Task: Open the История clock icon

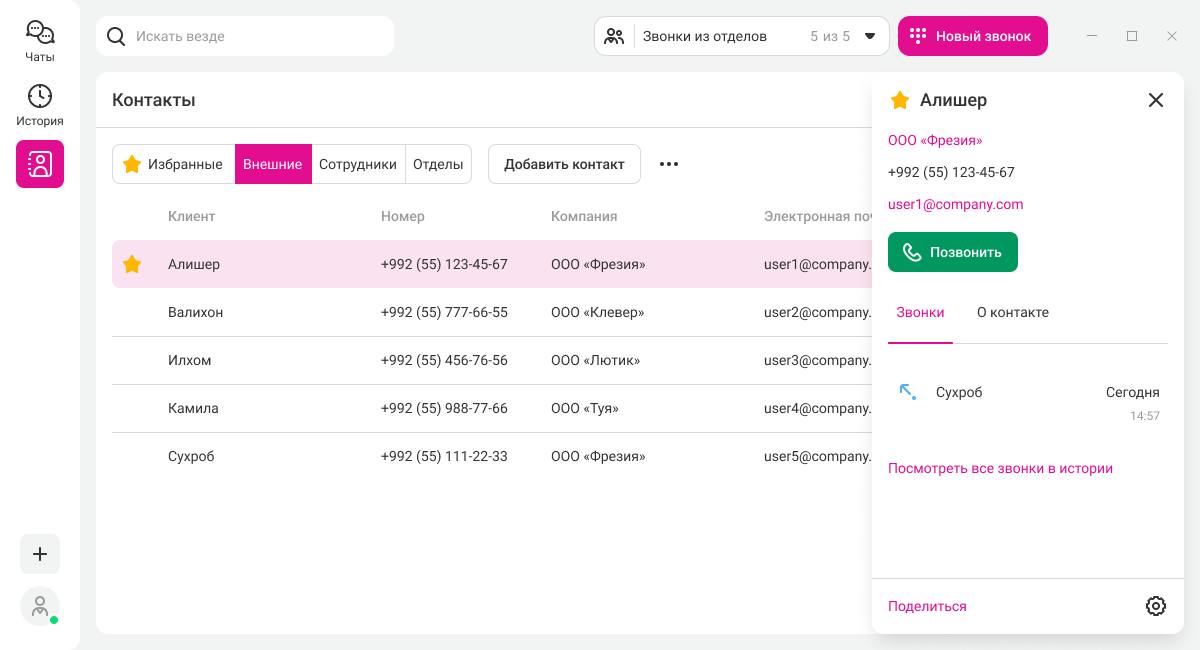Action: coord(40,96)
